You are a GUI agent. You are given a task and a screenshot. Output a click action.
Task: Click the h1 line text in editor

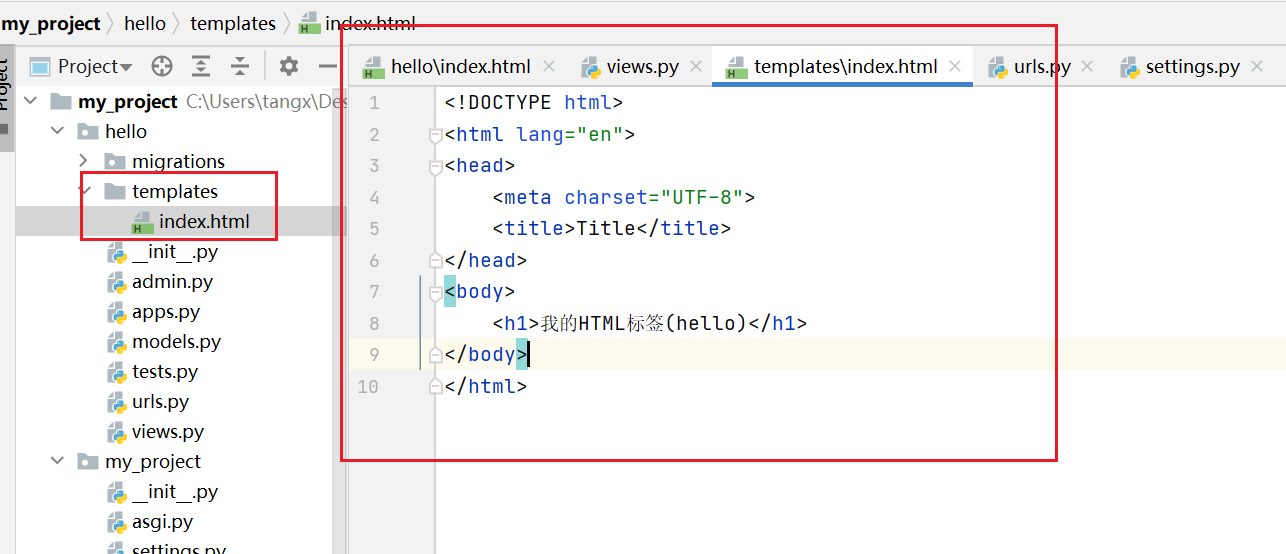[649, 323]
